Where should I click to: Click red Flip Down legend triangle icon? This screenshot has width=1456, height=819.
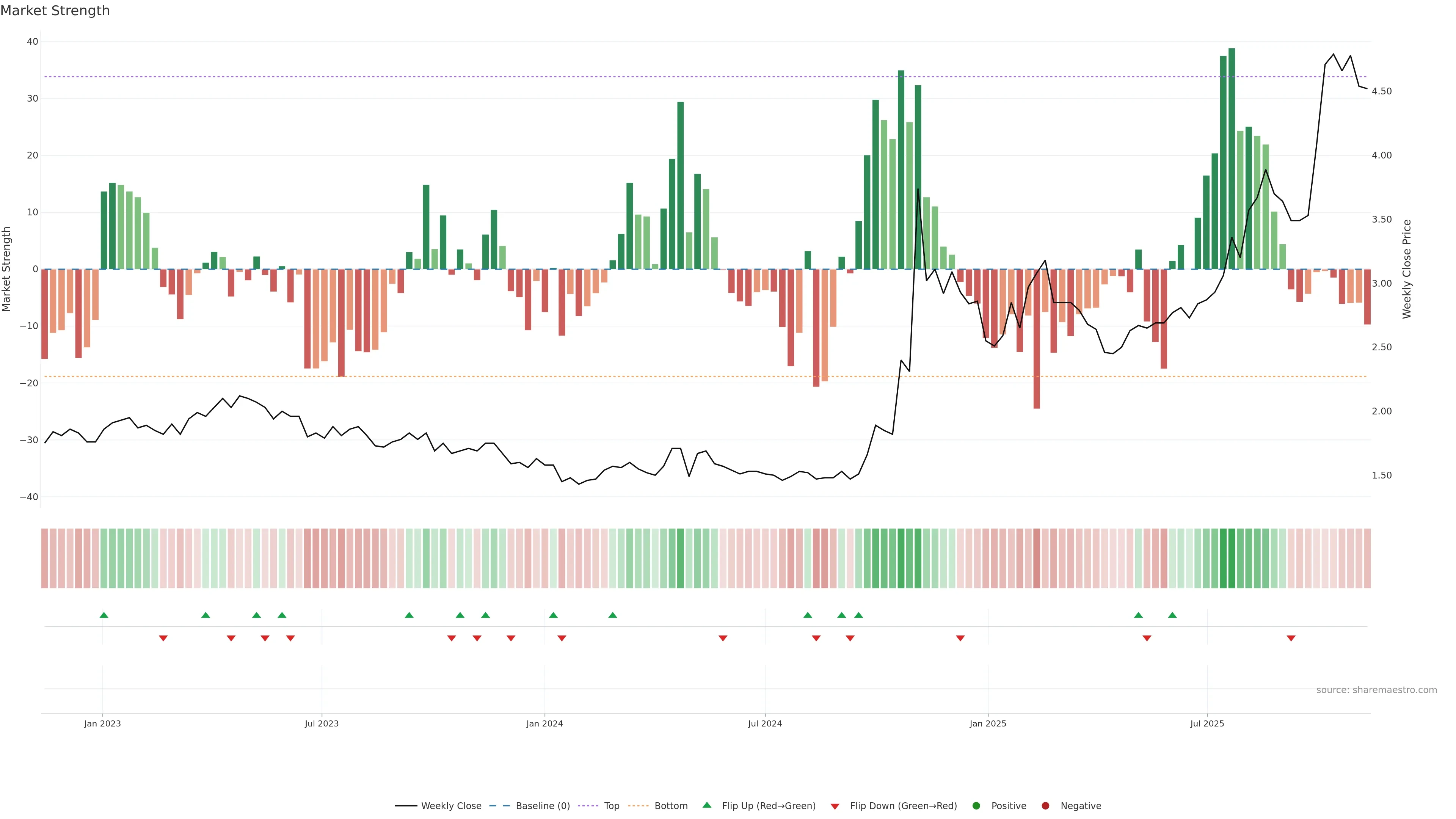835,806
